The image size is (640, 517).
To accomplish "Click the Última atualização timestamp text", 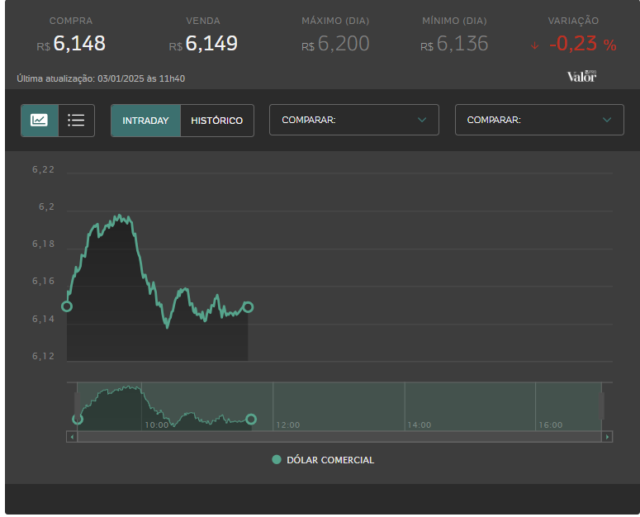I will (x=101, y=78).
